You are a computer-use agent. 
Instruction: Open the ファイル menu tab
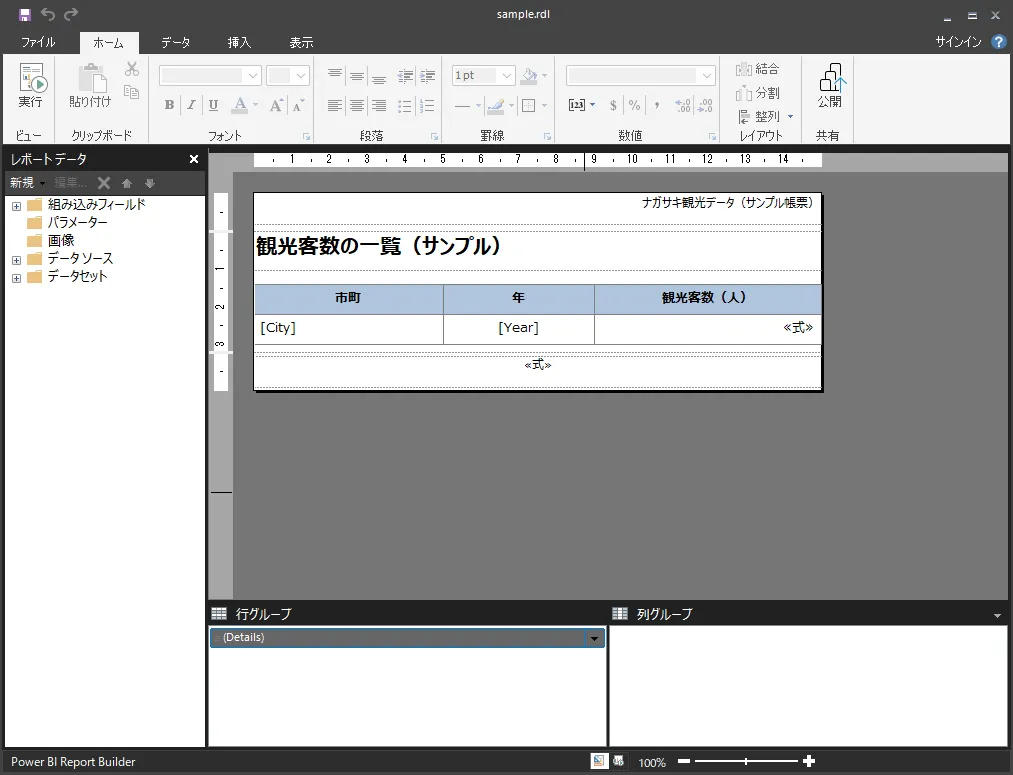38,43
